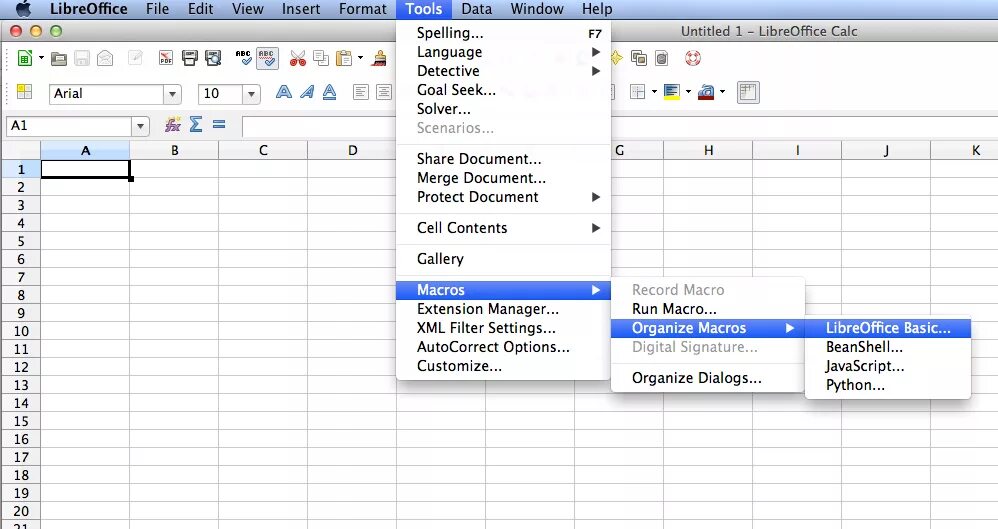Expand the Cell Contents submenu

tap(503, 228)
